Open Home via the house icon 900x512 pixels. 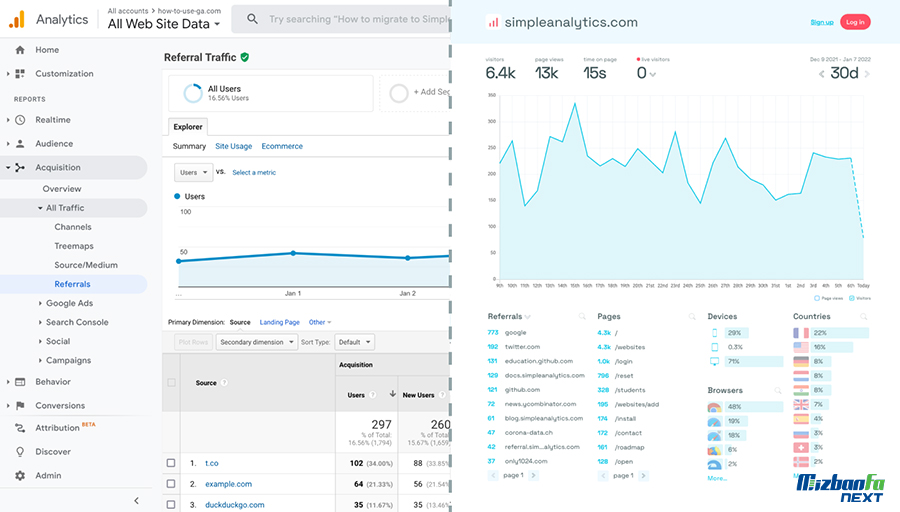[x=20, y=50]
